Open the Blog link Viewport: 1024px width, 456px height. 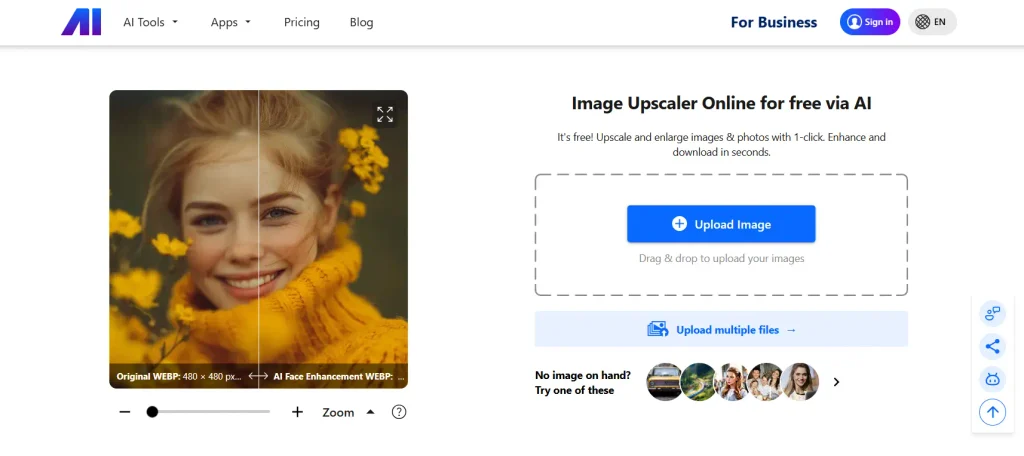361,22
